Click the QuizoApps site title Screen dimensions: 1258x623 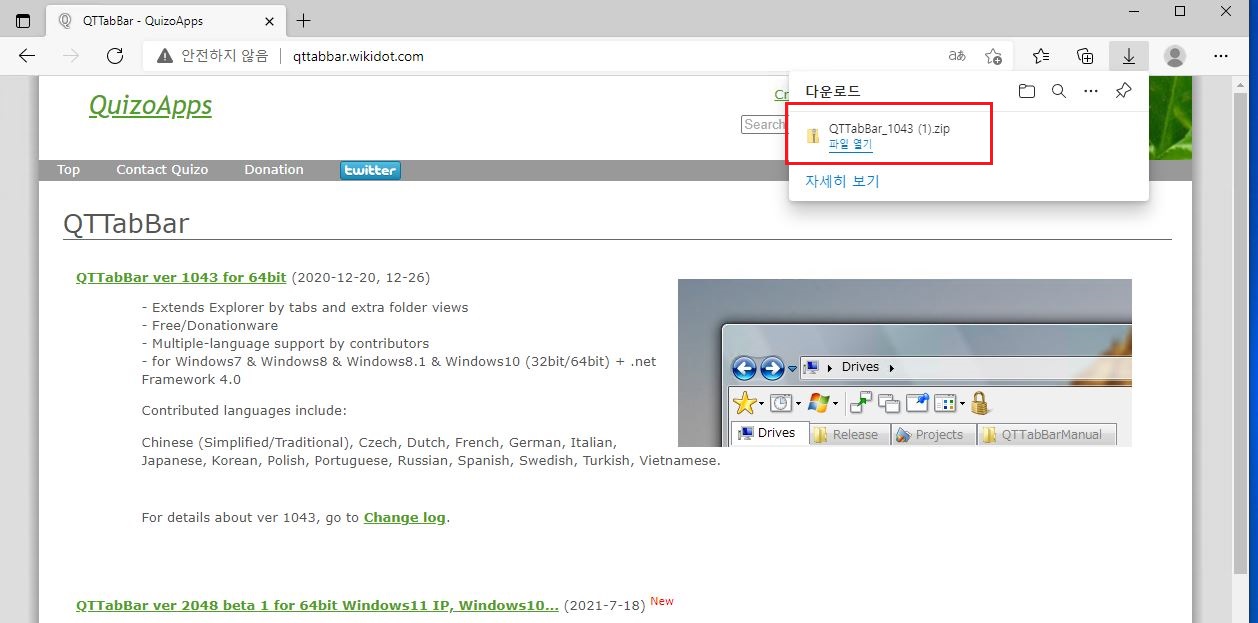tap(150, 105)
